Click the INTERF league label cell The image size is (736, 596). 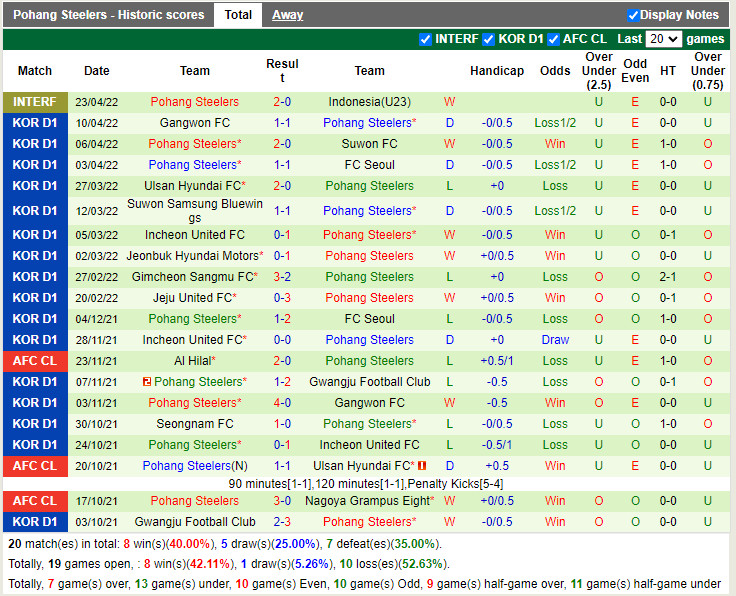point(35,102)
